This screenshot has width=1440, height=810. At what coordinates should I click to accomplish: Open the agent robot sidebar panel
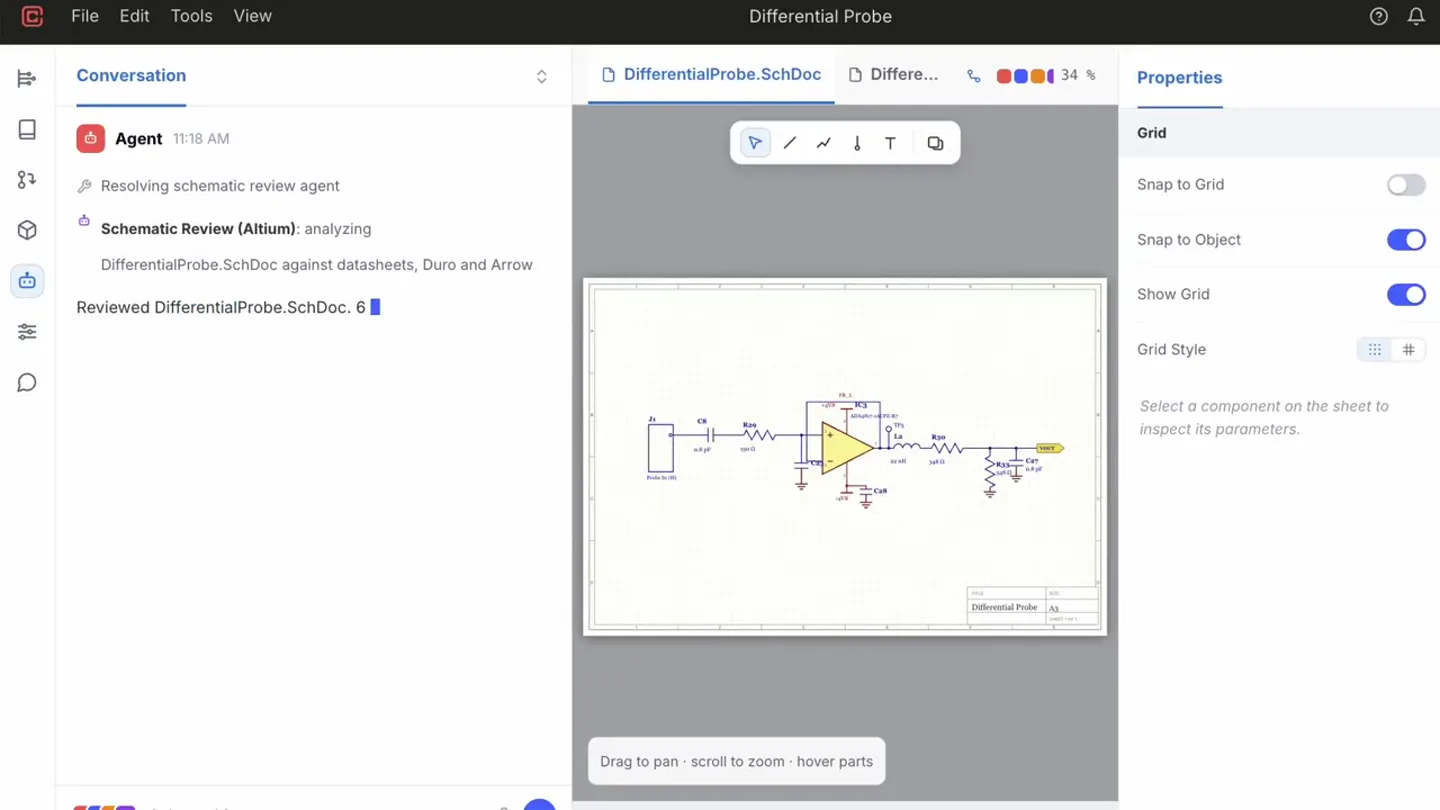(x=27, y=281)
